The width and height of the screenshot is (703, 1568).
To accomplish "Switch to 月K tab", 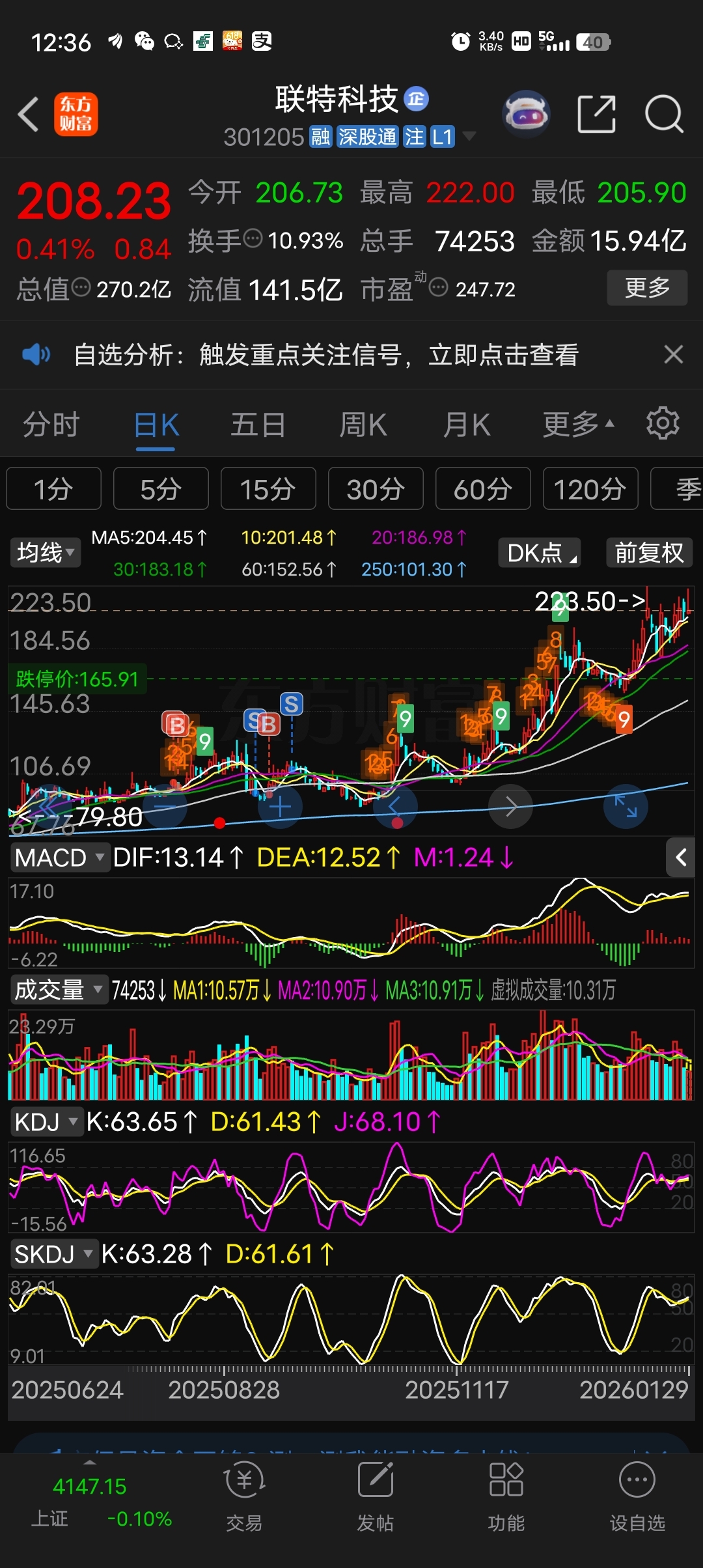I will tap(467, 425).
